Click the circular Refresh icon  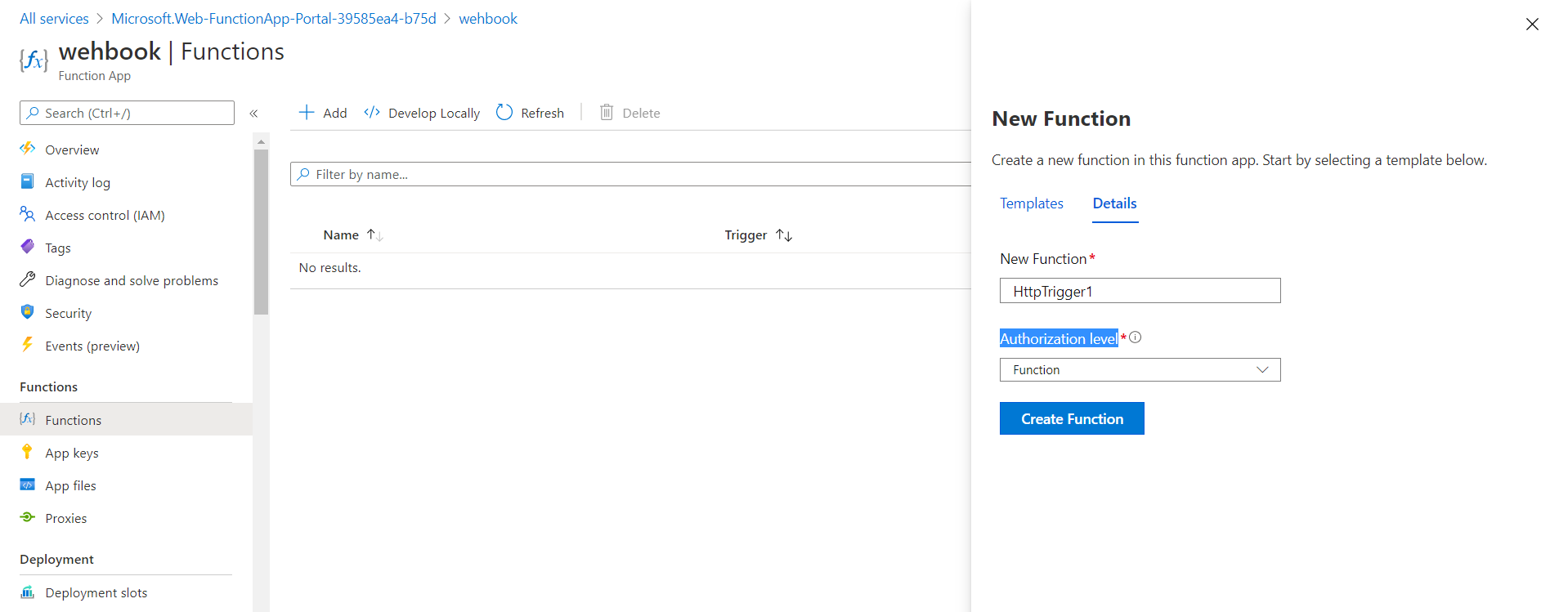(x=504, y=112)
